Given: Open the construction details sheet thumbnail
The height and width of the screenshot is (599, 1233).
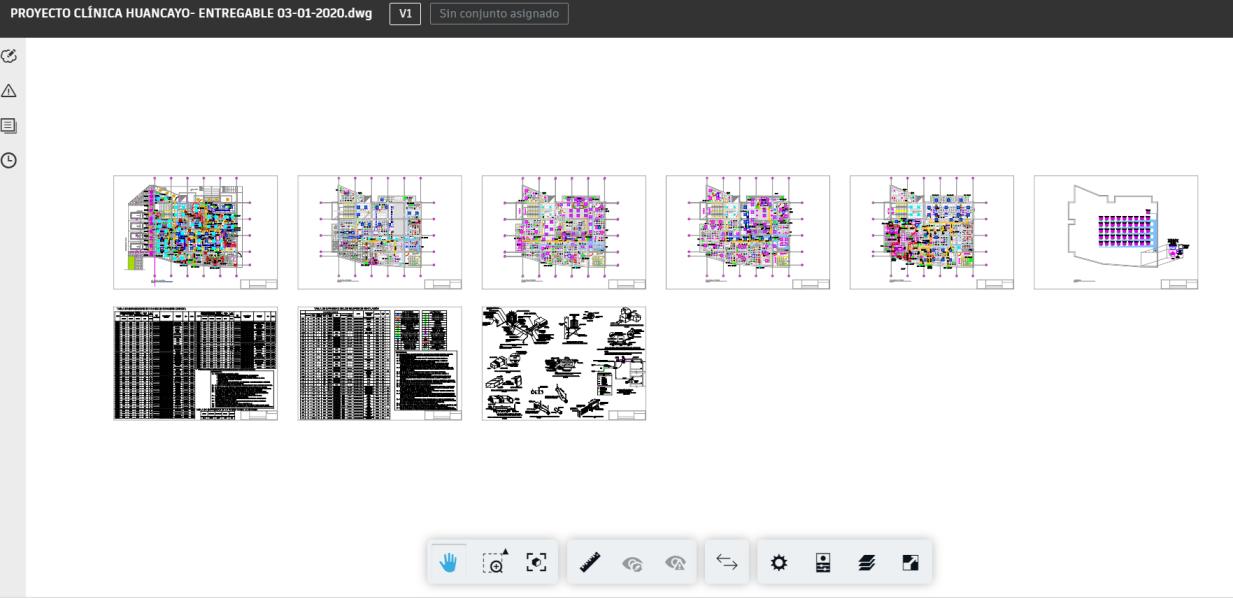Looking at the screenshot, I should (x=563, y=363).
